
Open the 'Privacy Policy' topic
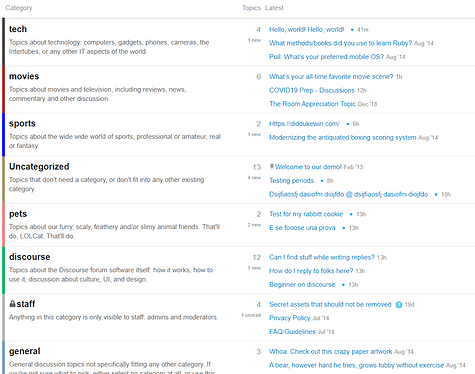pos(290,318)
